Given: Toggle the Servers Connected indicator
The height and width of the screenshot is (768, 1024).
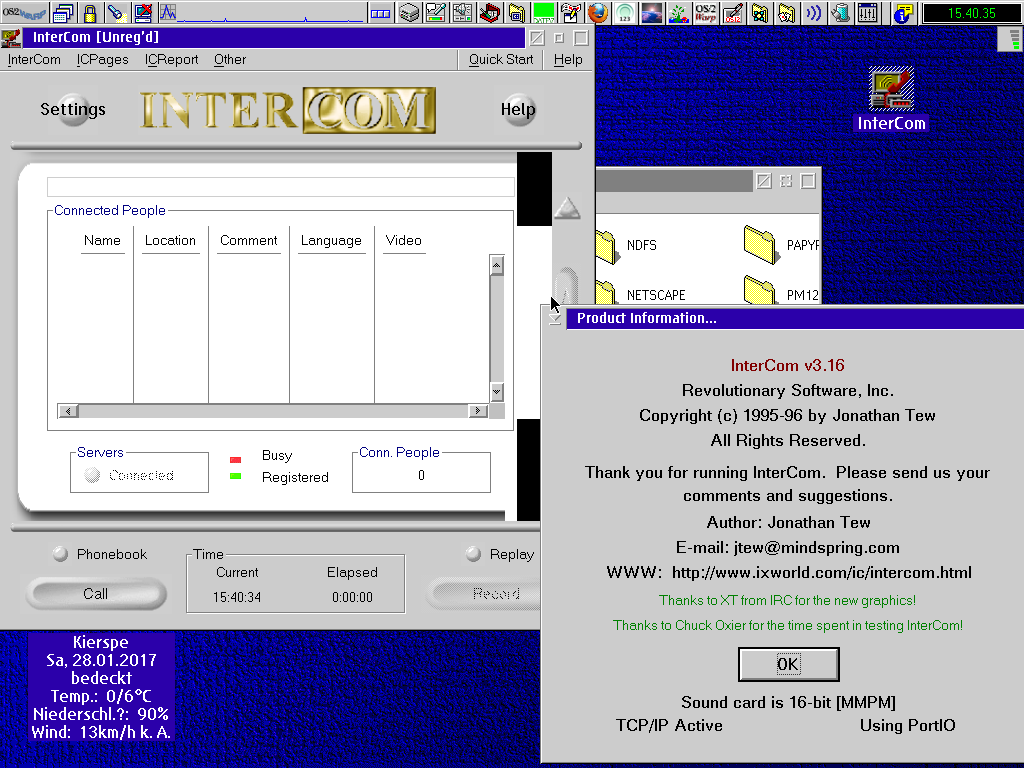Looking at the screenshot, I should (92, 475).
